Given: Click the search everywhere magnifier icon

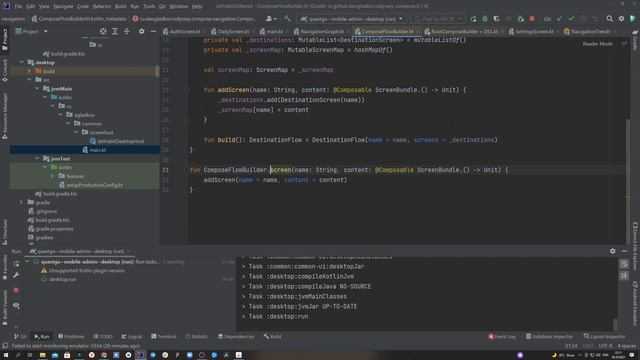Looking at the screenshot, I should [609, 19].
